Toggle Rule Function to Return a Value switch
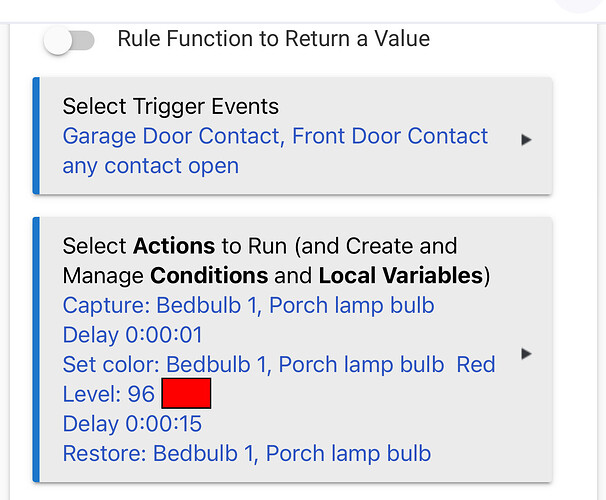The height and width of the screenshot is (500, 606). [69, 40]
